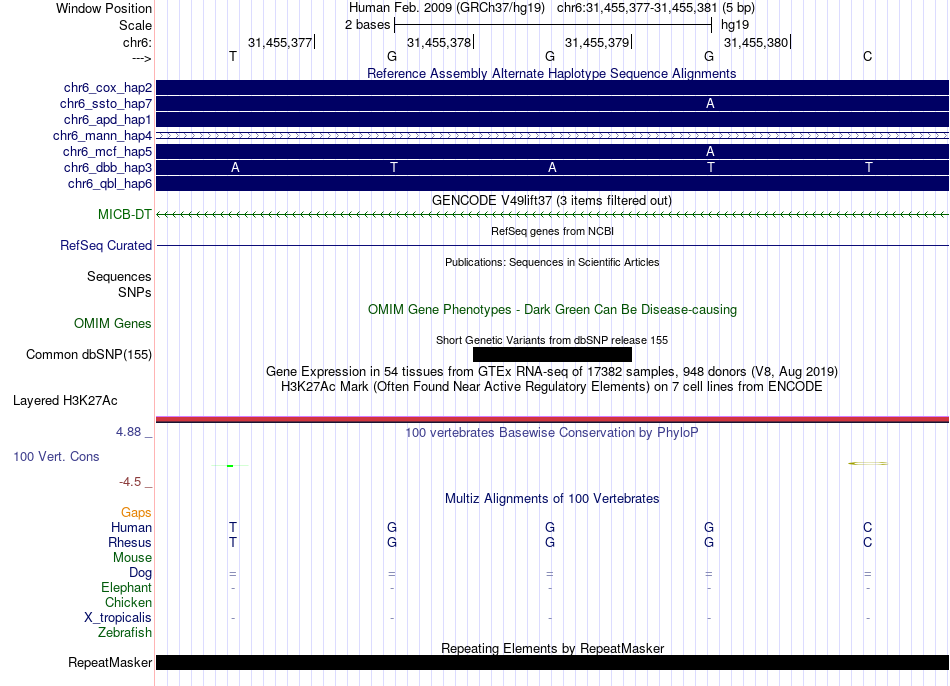This screenshot has height=686, width=950.
Task: Click the chr6_cox_hap2 alignment bar
Action: click(553, 88)
